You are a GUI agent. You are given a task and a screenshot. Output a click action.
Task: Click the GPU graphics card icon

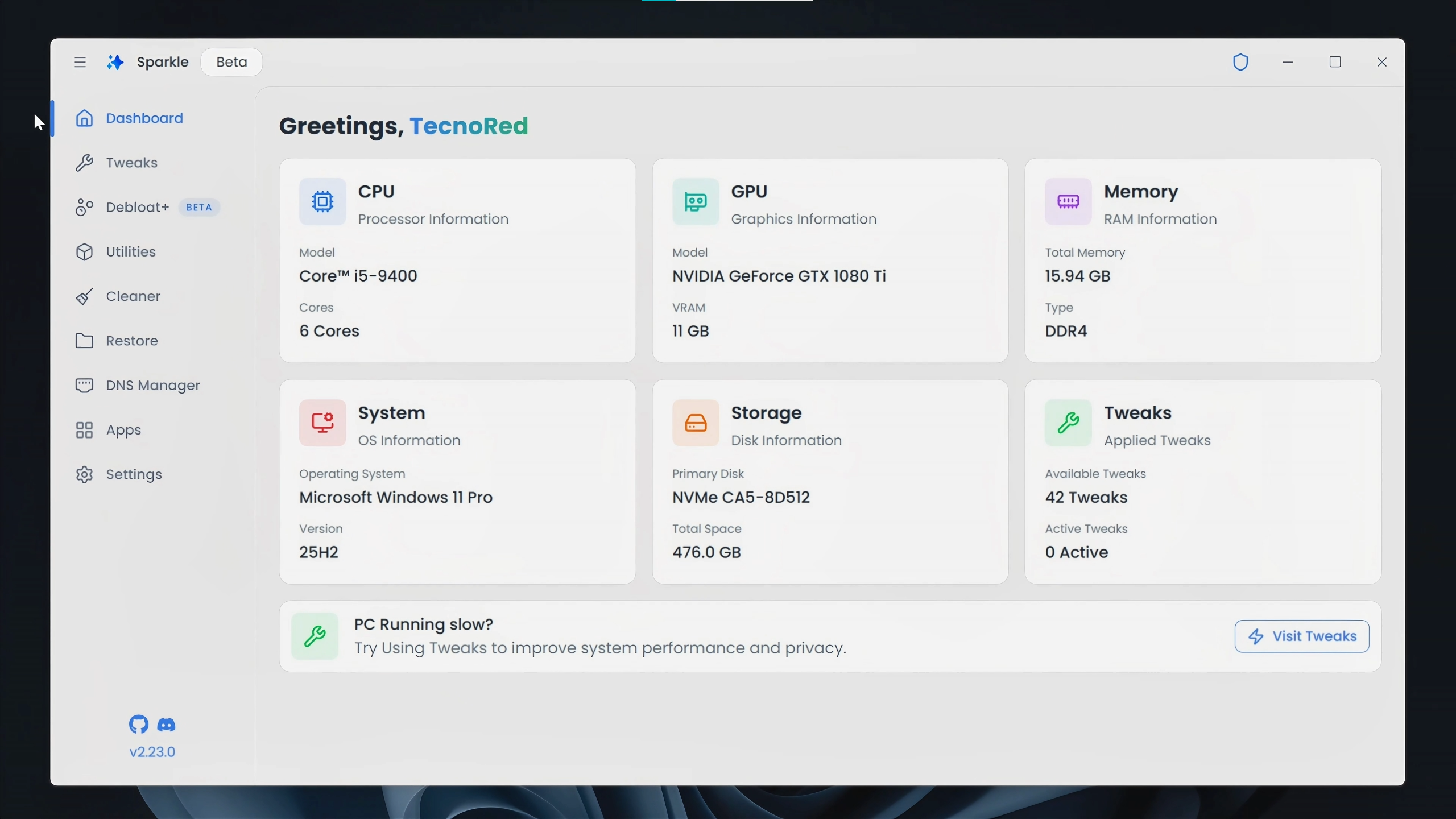tap(696, 201)
